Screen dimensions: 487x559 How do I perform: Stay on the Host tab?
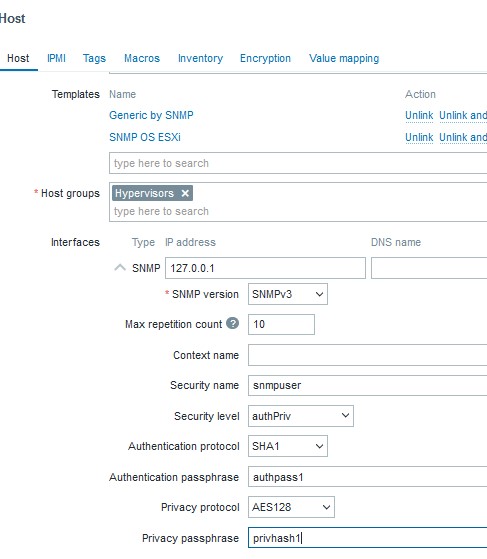click(18, 58)
